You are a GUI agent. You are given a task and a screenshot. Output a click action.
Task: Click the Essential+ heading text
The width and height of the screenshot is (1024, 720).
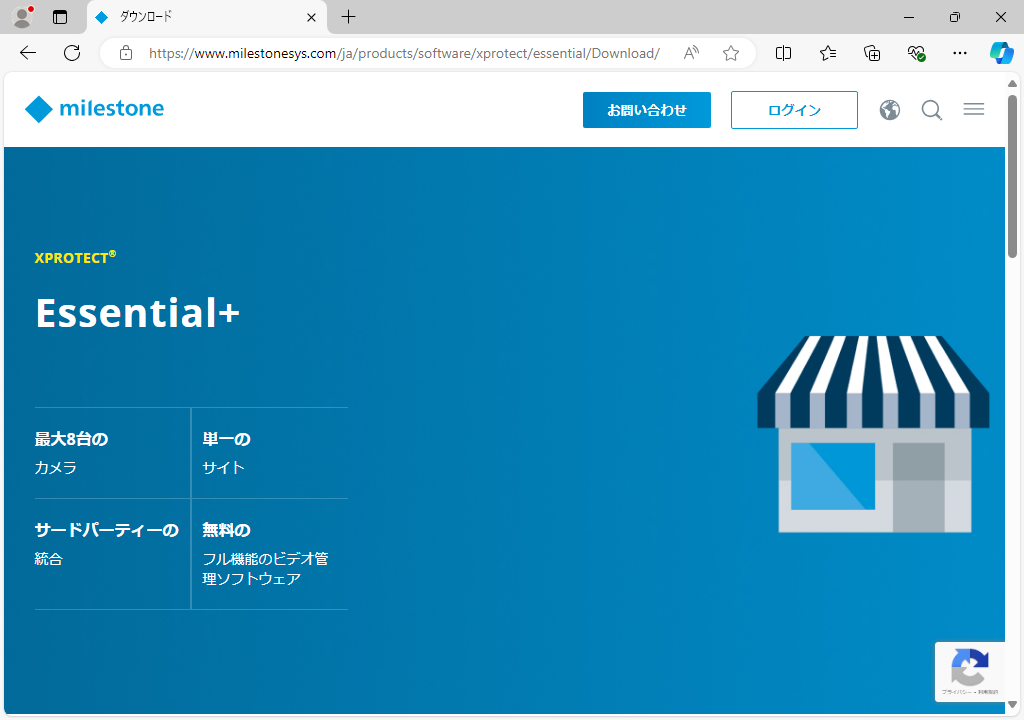coord(138,313)
